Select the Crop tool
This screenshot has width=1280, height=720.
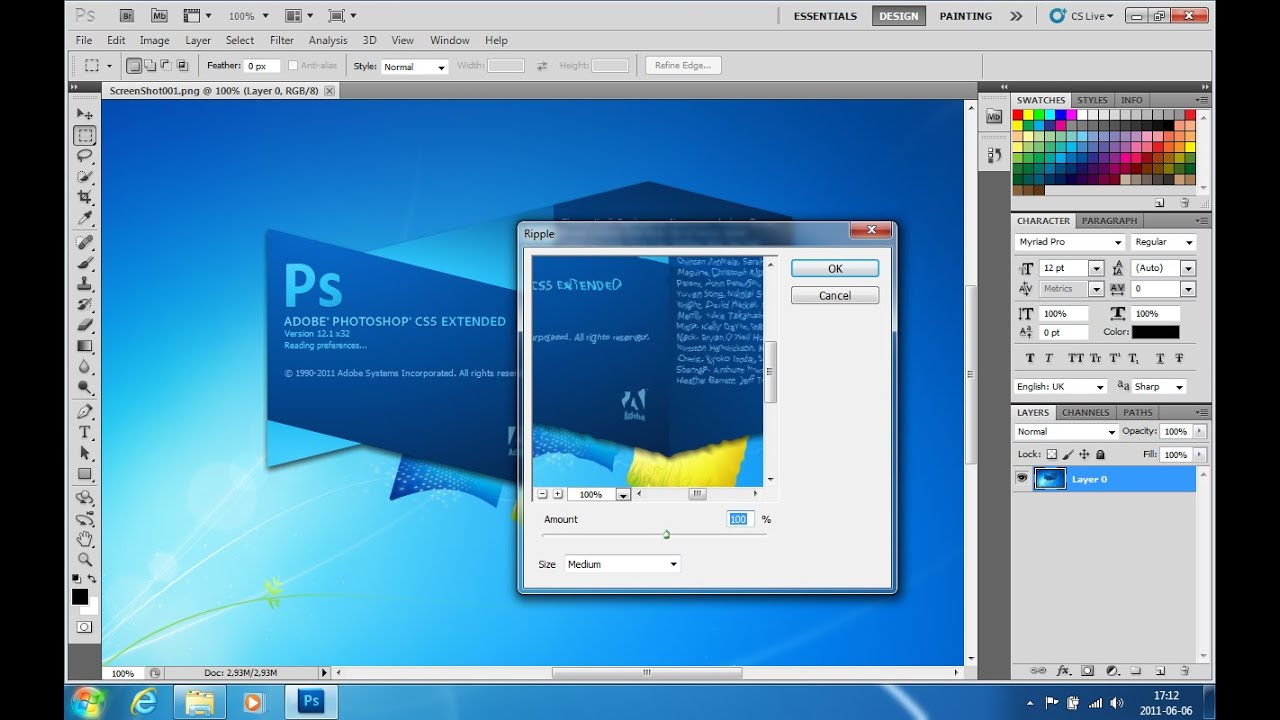pos(85,198)
